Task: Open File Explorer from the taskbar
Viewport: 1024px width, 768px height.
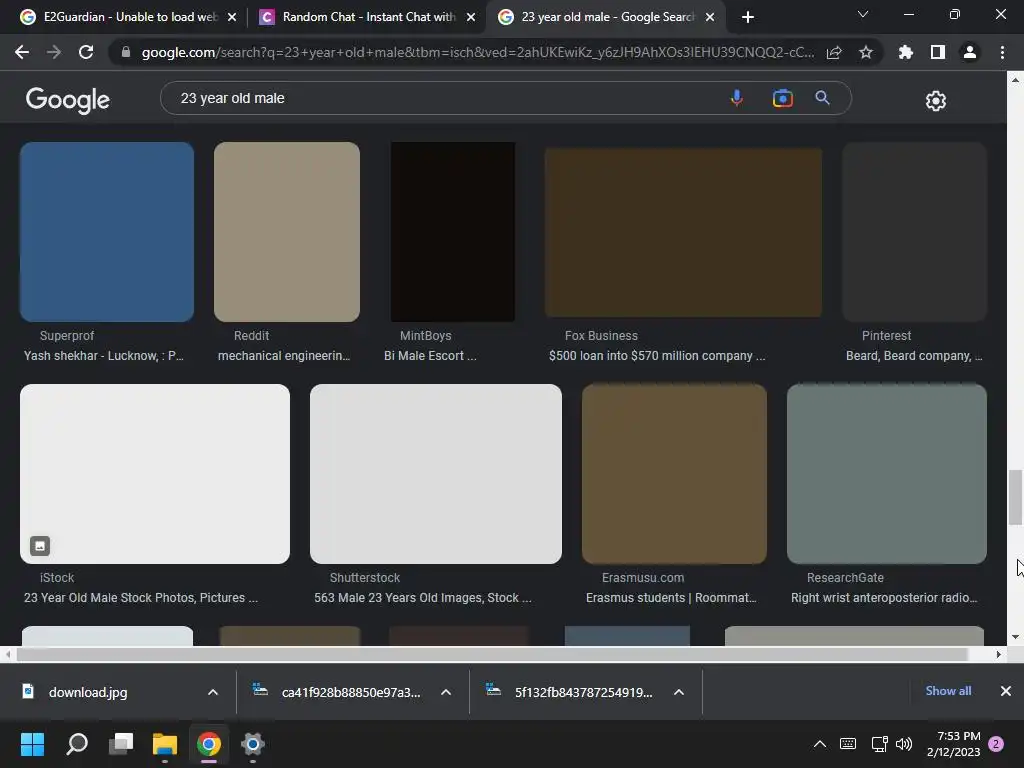Action: click(x=165, y=743)
